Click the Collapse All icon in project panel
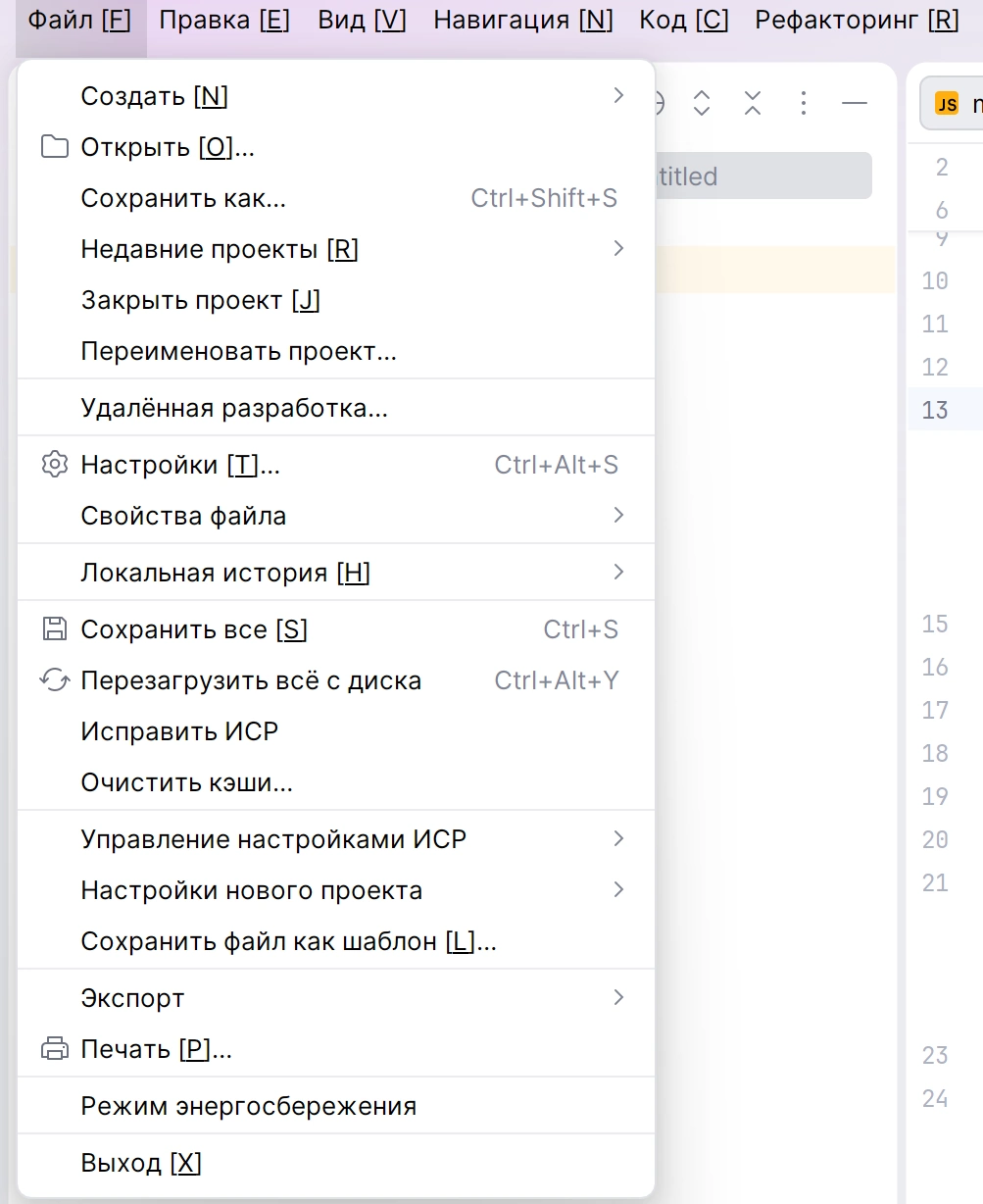 (x=752, y=103)
